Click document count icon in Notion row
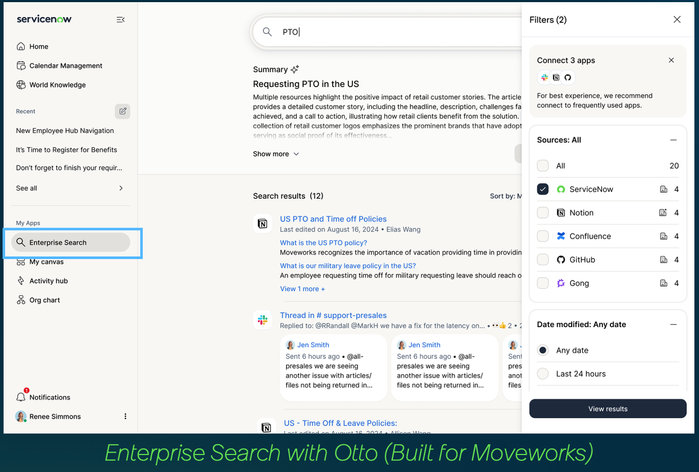Image resolution: width=699 pixels, height=472 pixels. coord(663,213)
